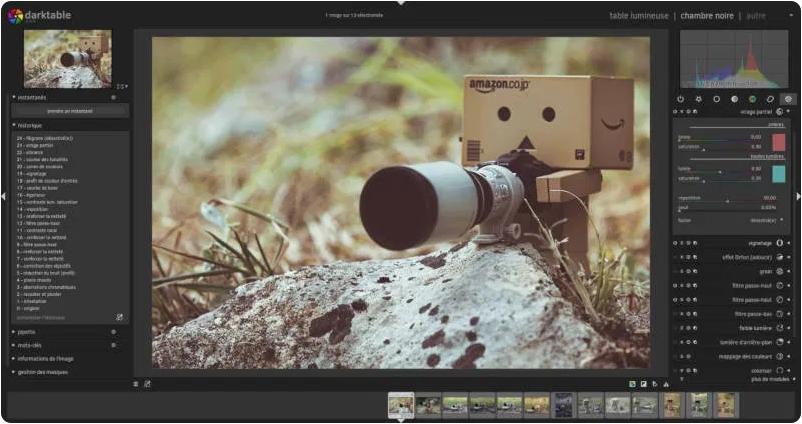Screen dimensions: 802x424
Task: Click the reset icon for mots-clés
Action: (114, 345)
